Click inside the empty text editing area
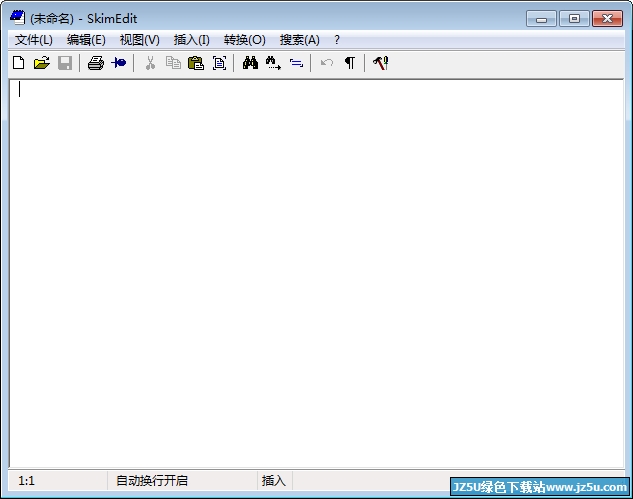The image size is (633, 499). [316, 274]
